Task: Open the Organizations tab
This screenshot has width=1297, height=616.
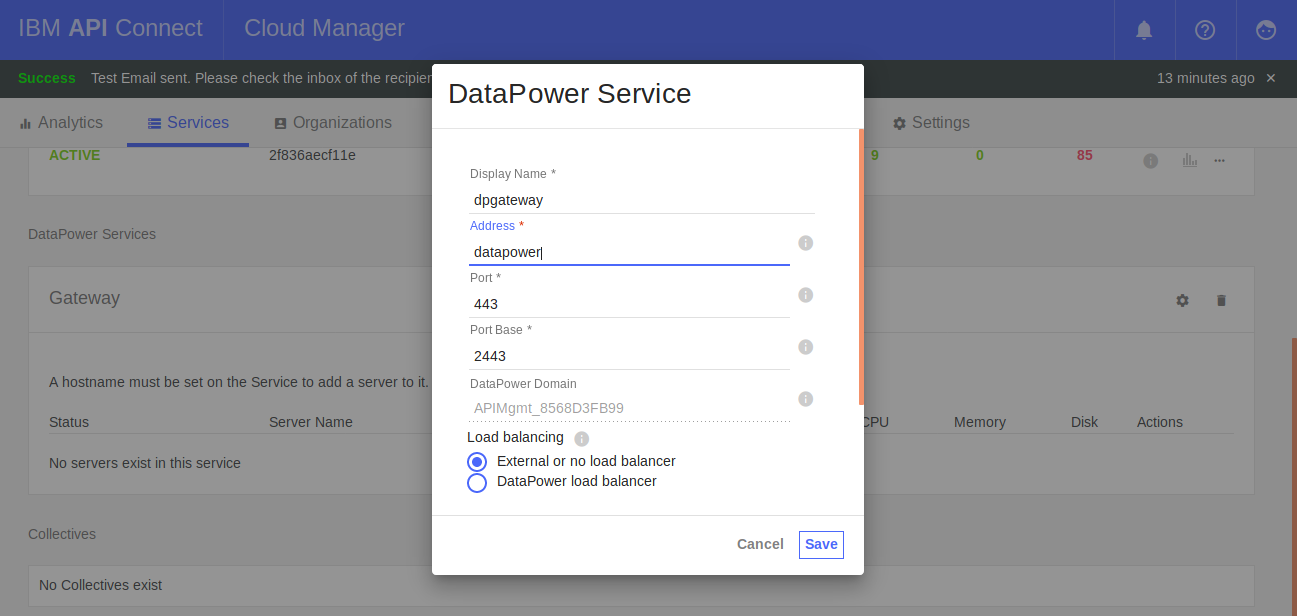Action: click(332, 123)
